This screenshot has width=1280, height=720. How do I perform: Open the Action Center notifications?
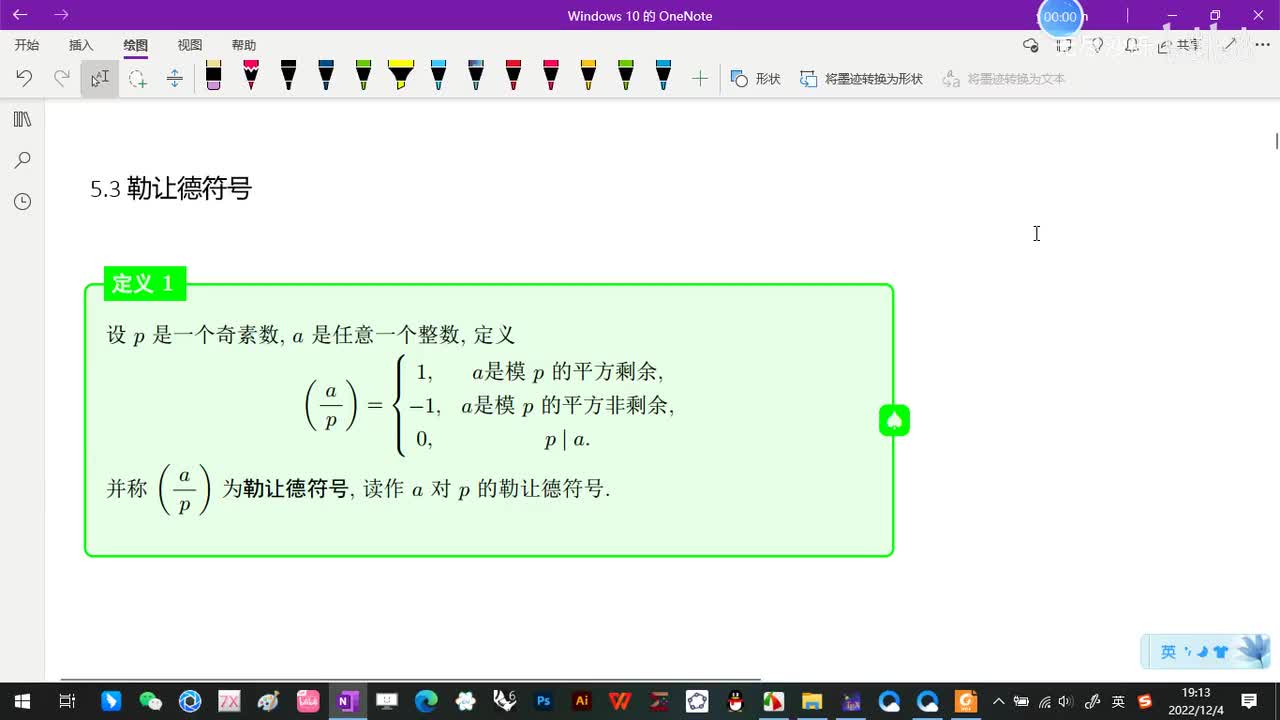(1249, 701)
